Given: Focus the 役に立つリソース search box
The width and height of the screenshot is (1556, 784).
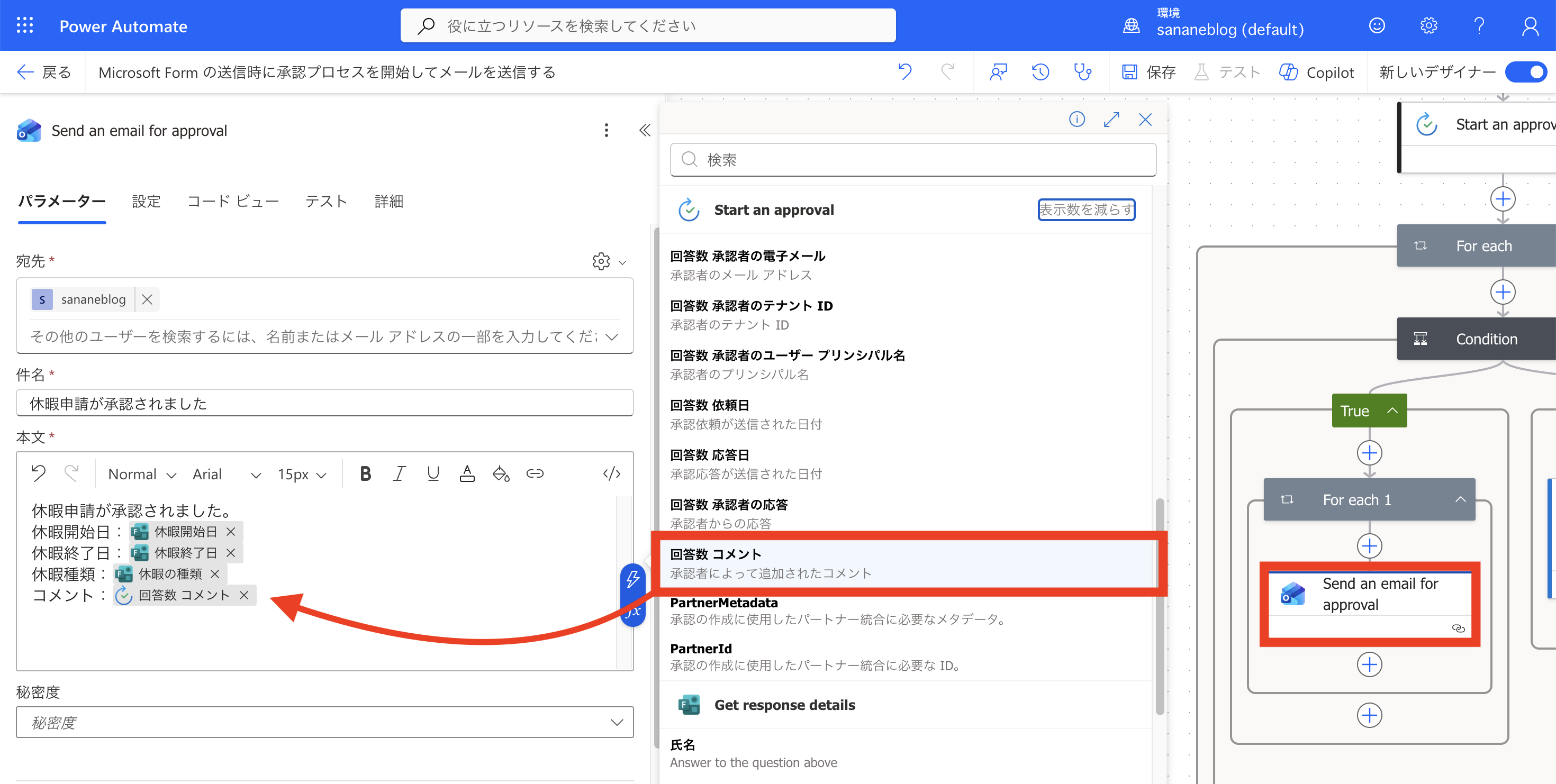Looking at the screenshot, I should (x=647, y=26).
